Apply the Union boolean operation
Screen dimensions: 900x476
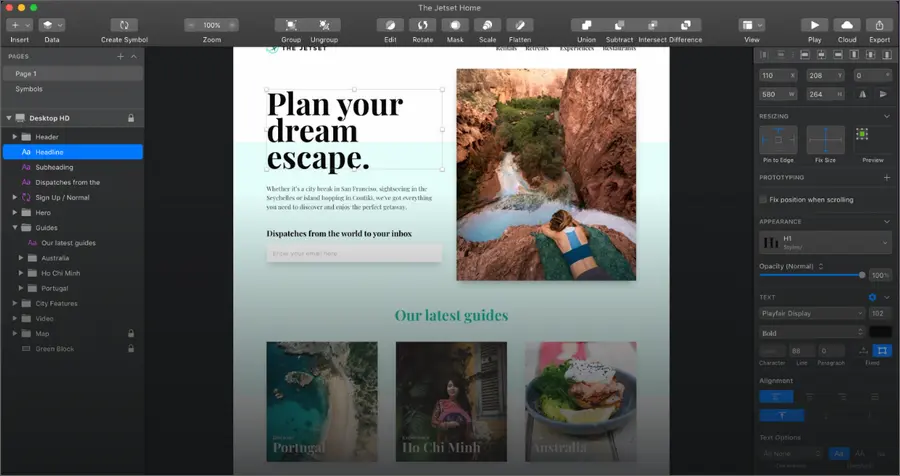(x=587, y=25)
